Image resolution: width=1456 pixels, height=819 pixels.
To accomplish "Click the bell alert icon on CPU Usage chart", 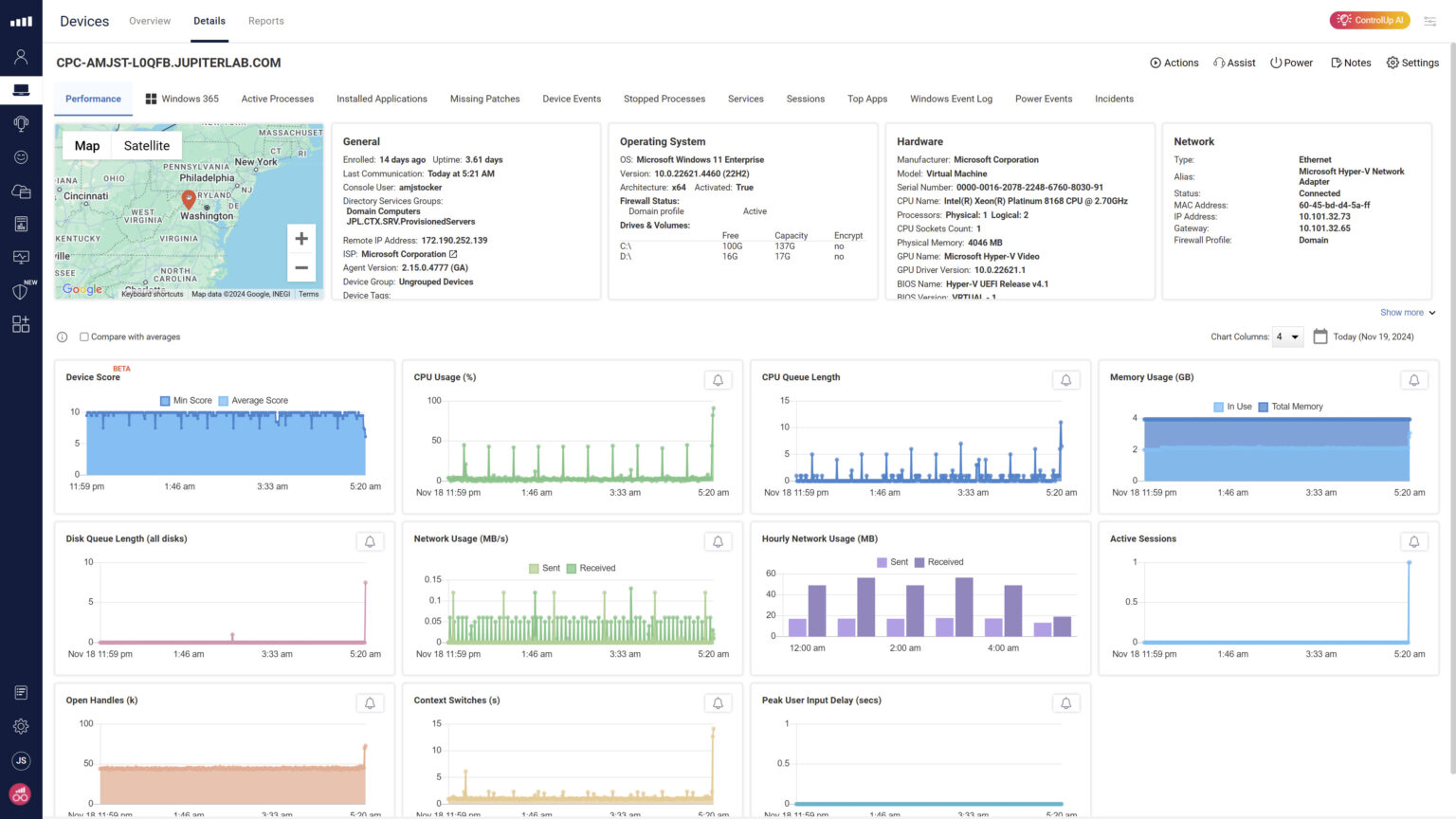I will 718,379.
